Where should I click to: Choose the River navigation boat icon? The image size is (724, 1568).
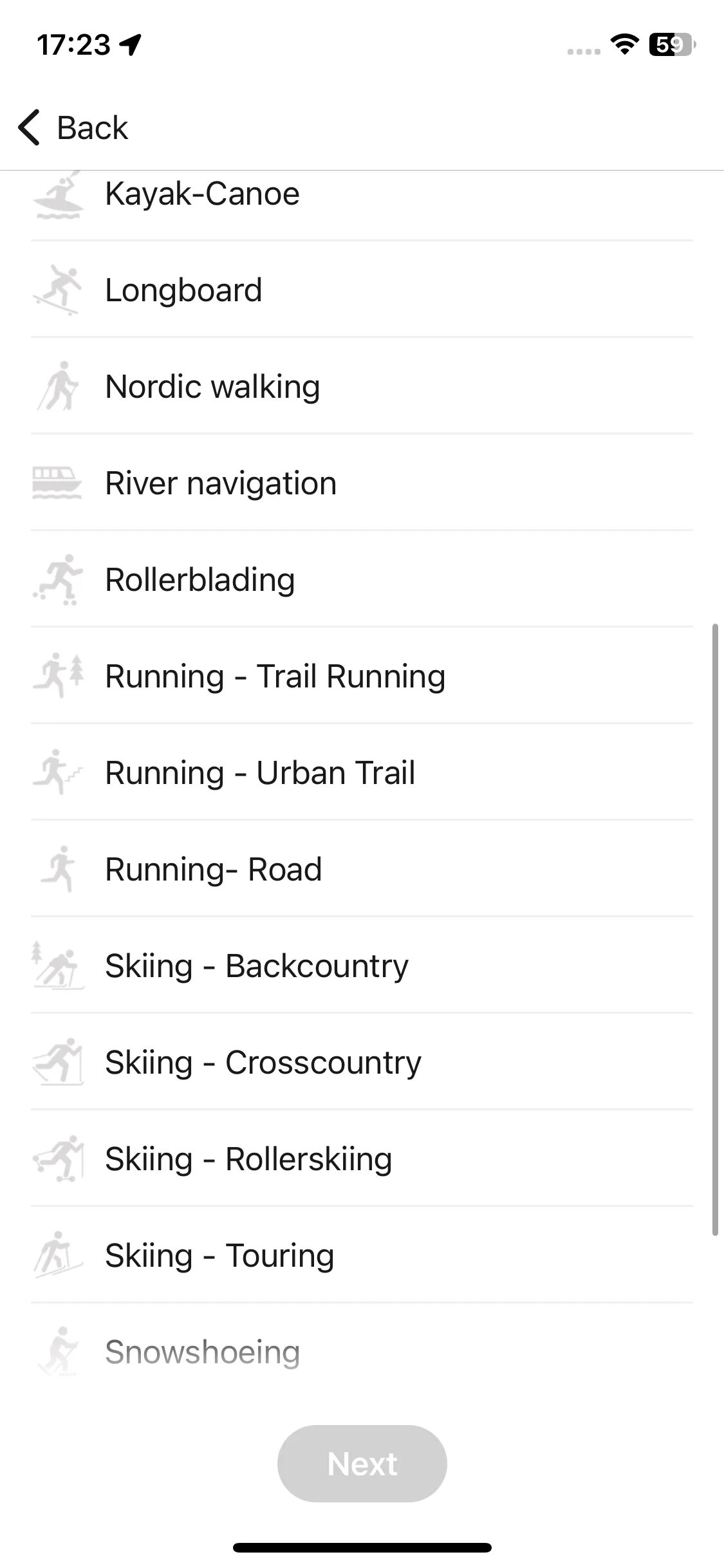coord(57,483)
